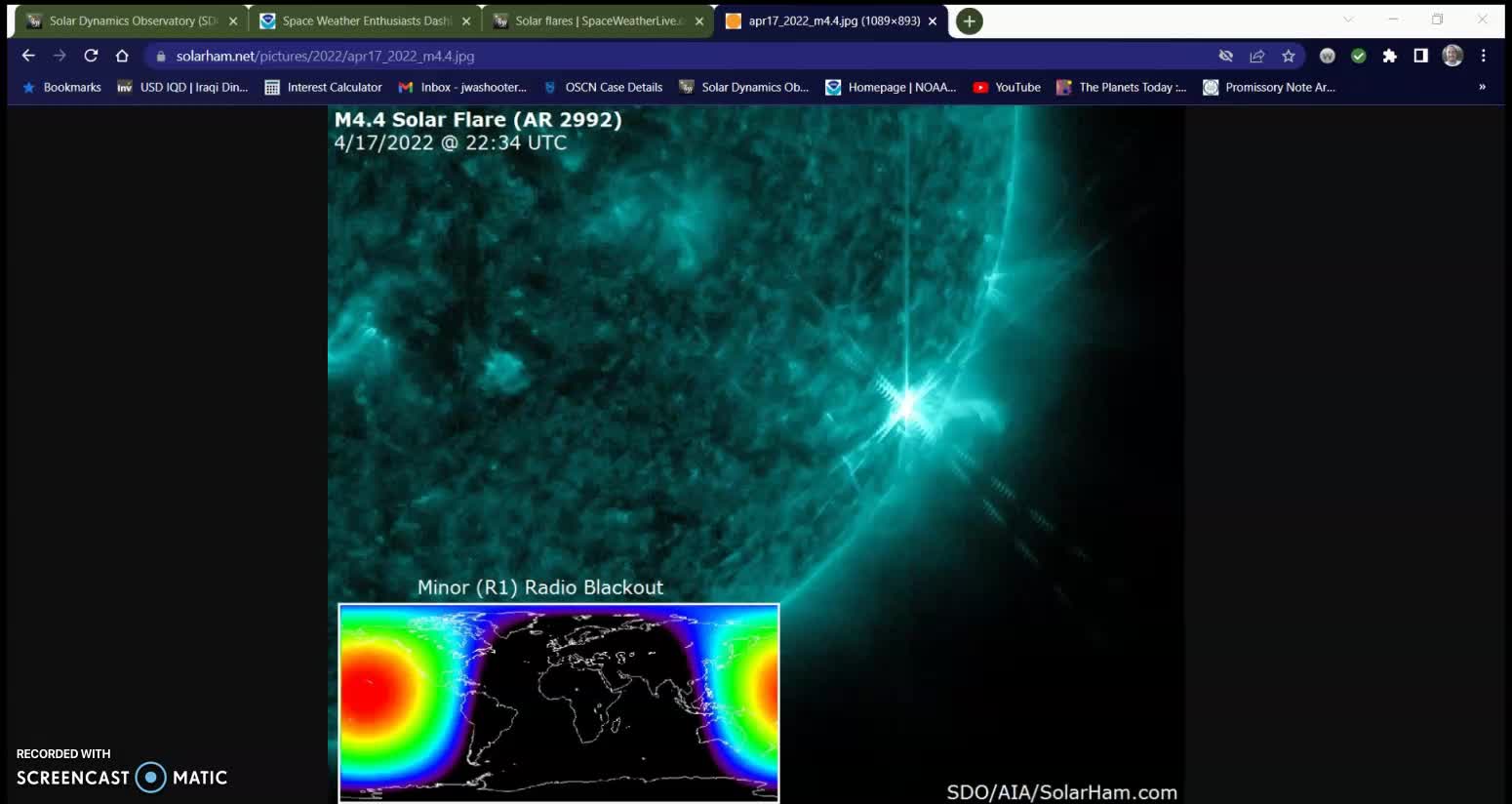Click the radio blackout world map
Image resolution: width=1512 pixels, height=804 pixels.
tap(559, 703)
